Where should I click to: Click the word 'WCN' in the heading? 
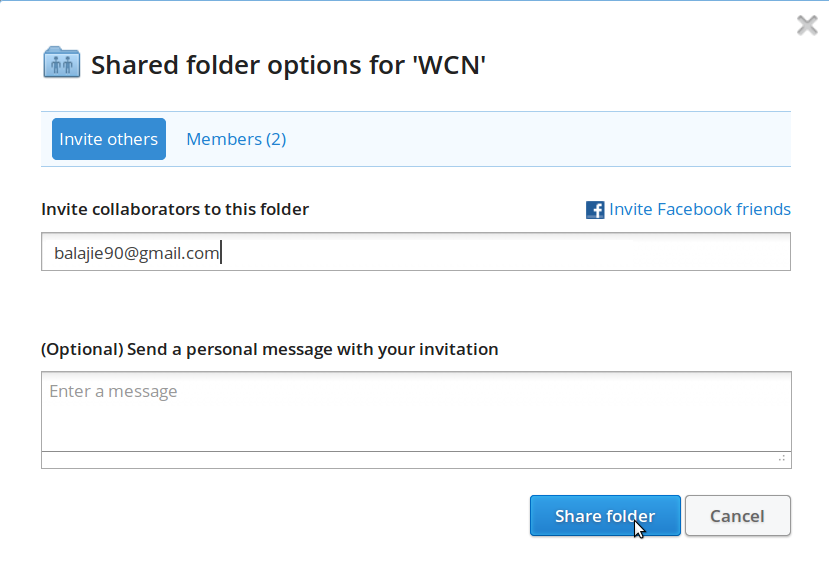[449, 65]
